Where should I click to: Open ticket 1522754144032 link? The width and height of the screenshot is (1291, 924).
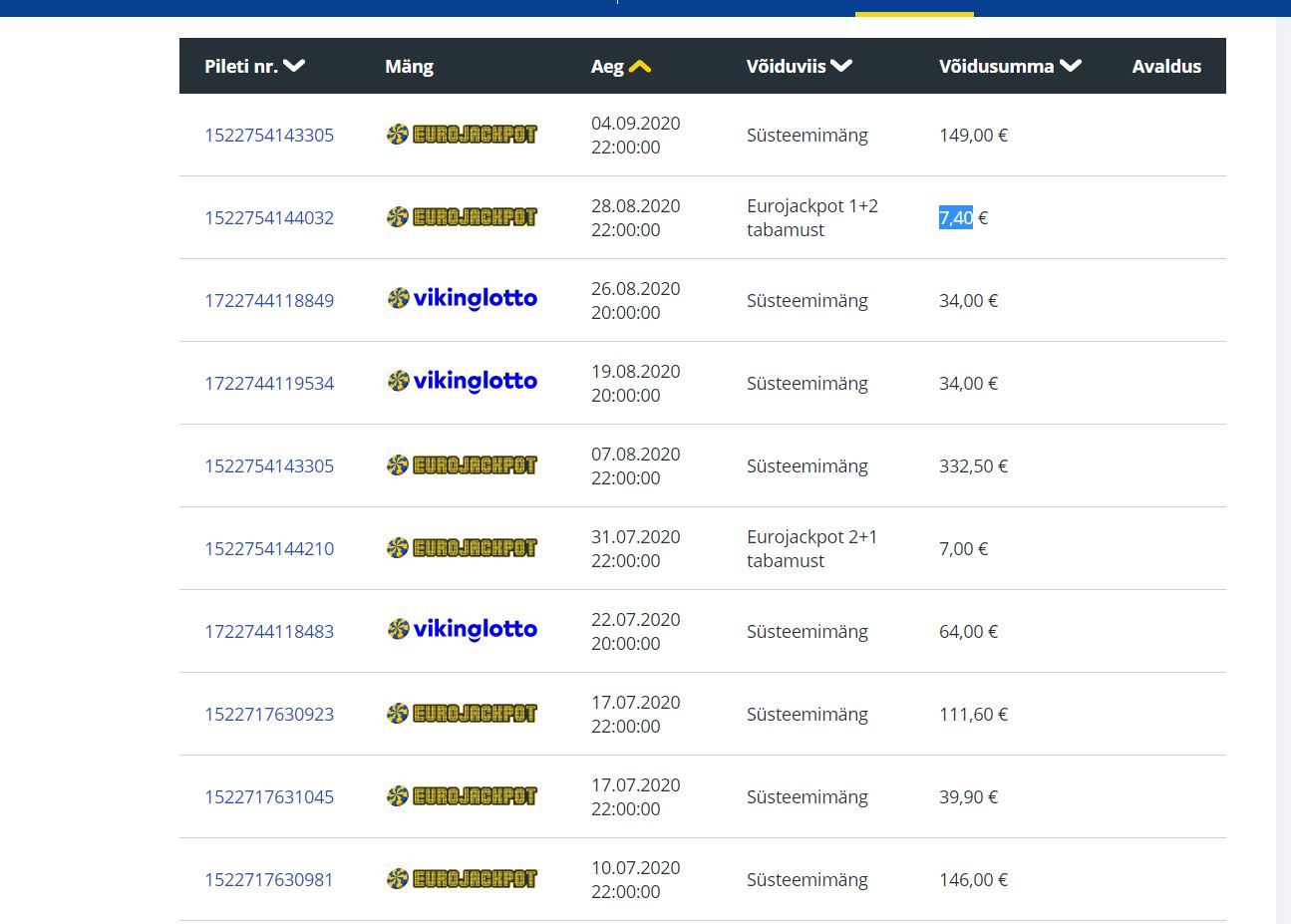269,218
